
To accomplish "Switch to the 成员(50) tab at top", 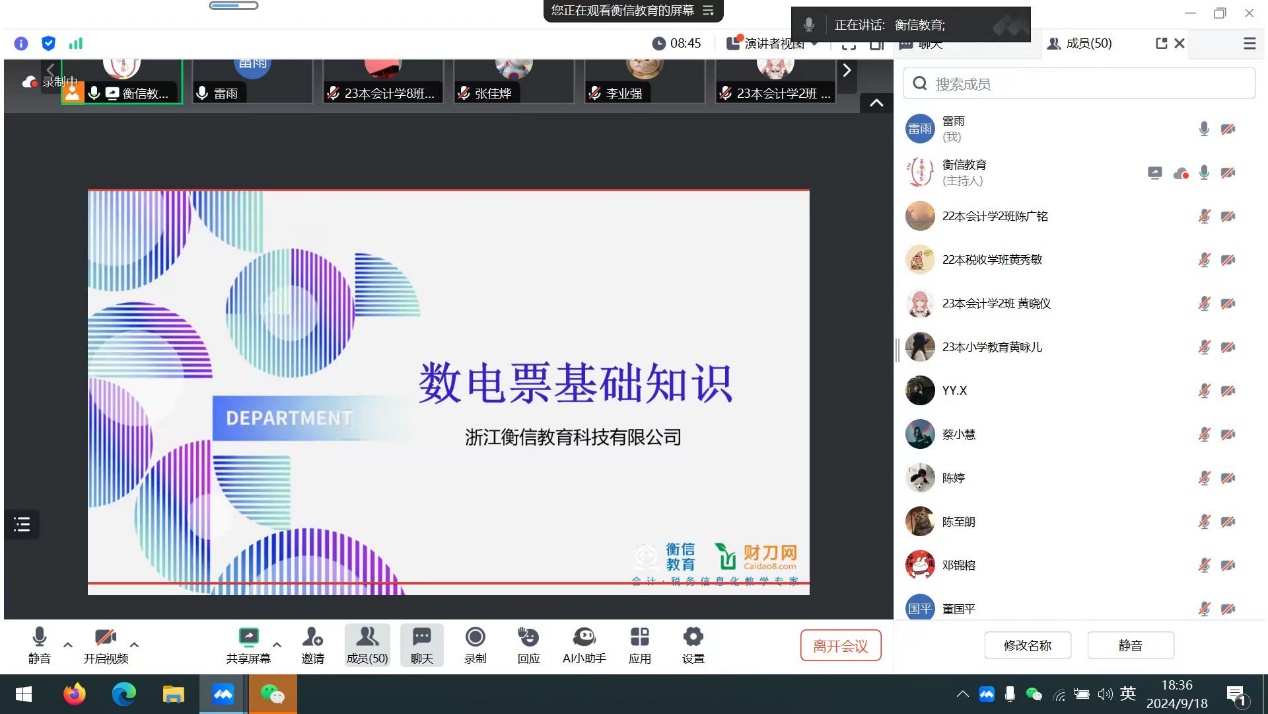I will click(x=1079, y=43).
